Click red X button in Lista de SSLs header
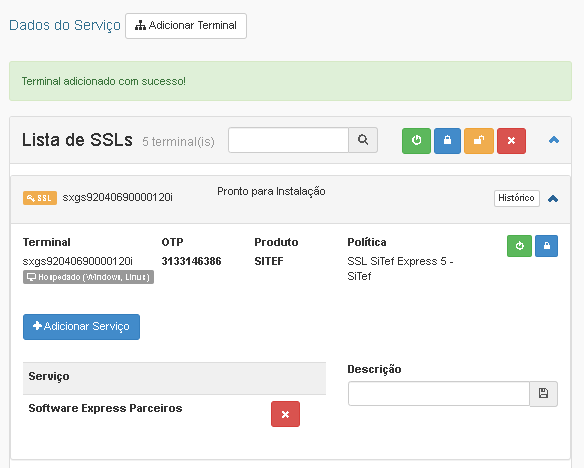584x468 pixels. click(511, 141)
